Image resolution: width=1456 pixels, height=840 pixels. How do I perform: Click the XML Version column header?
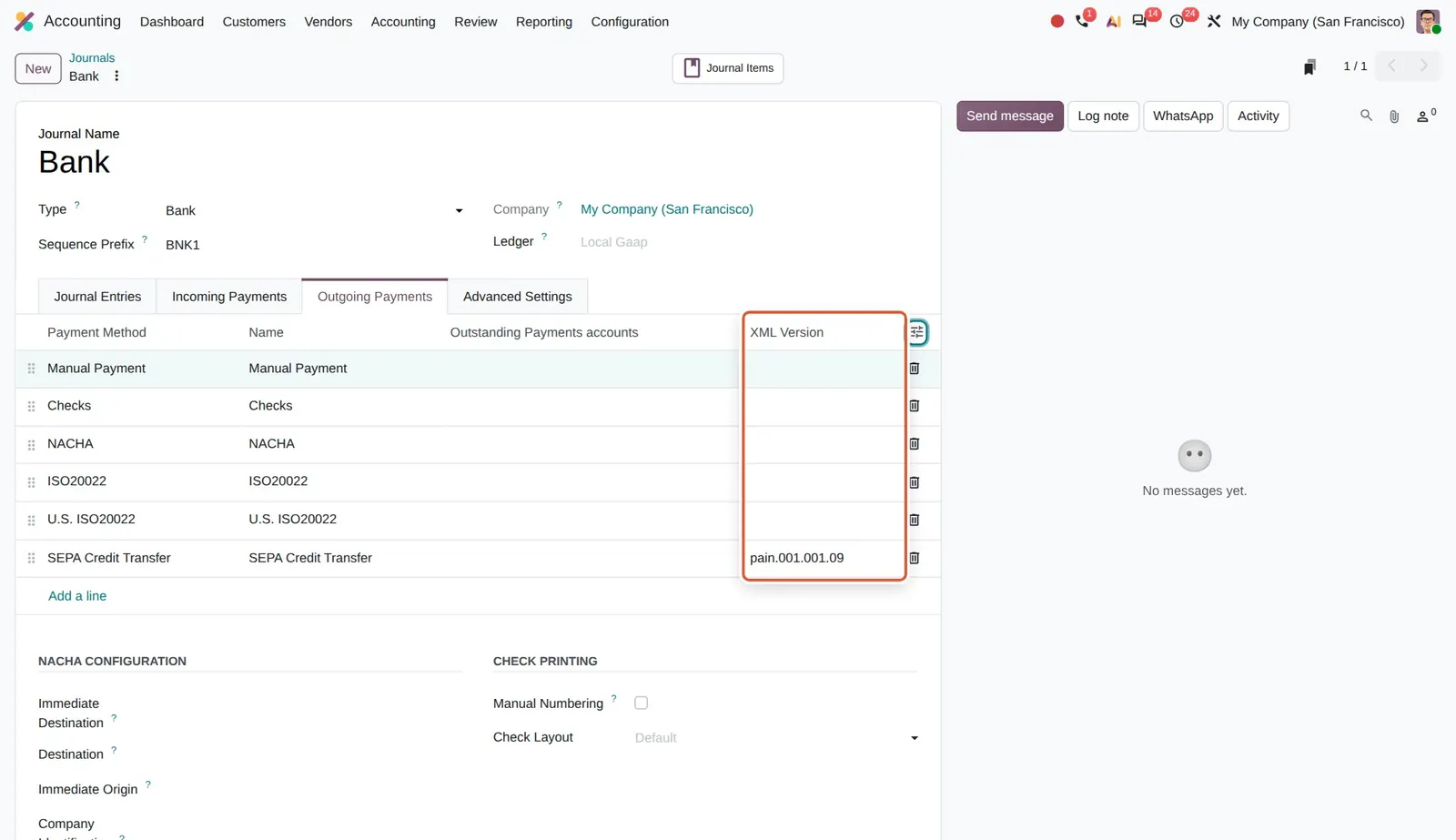(786, 332)
